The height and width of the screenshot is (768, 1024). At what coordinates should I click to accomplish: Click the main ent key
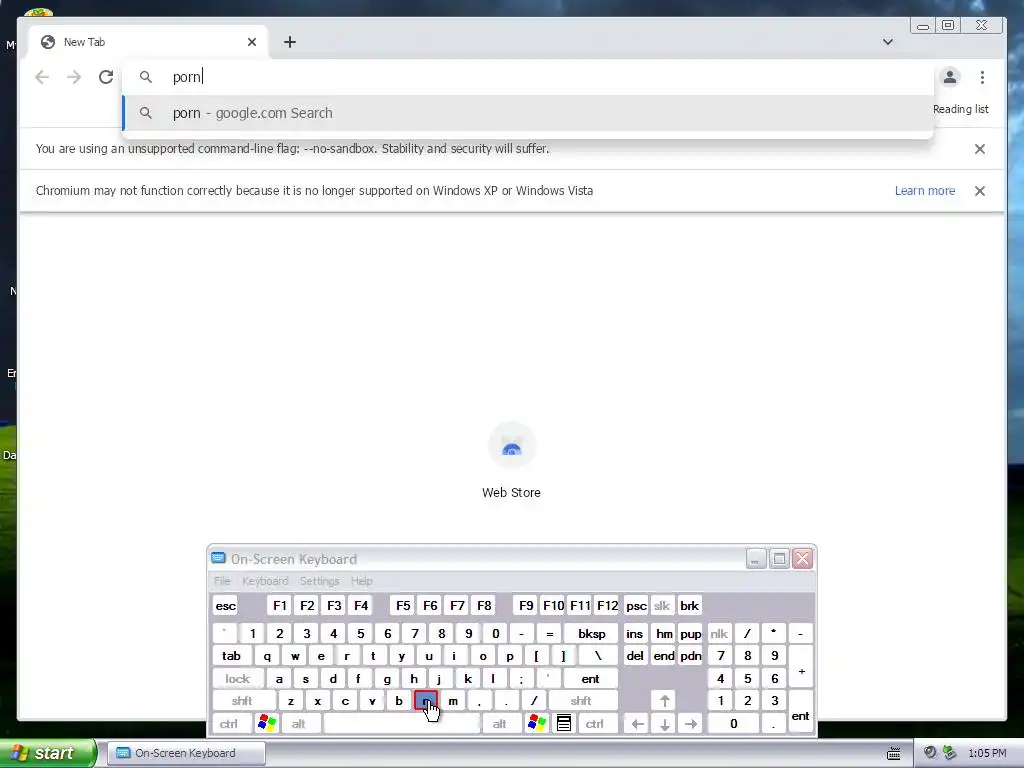(590, 679)
